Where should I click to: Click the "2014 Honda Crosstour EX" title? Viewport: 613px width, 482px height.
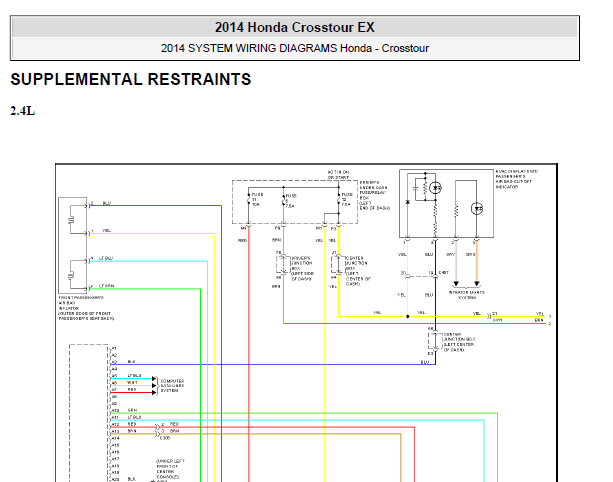295,27
